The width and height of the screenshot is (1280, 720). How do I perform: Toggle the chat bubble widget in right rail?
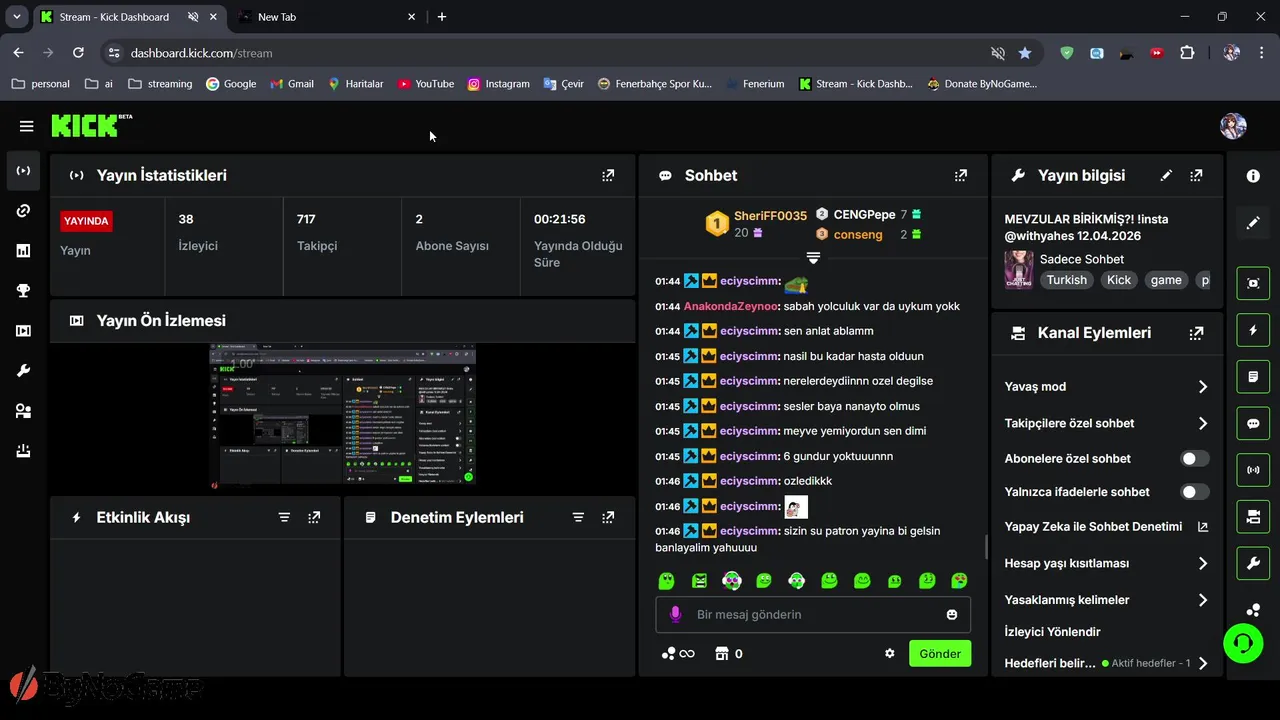click(x=1253, y=423)
